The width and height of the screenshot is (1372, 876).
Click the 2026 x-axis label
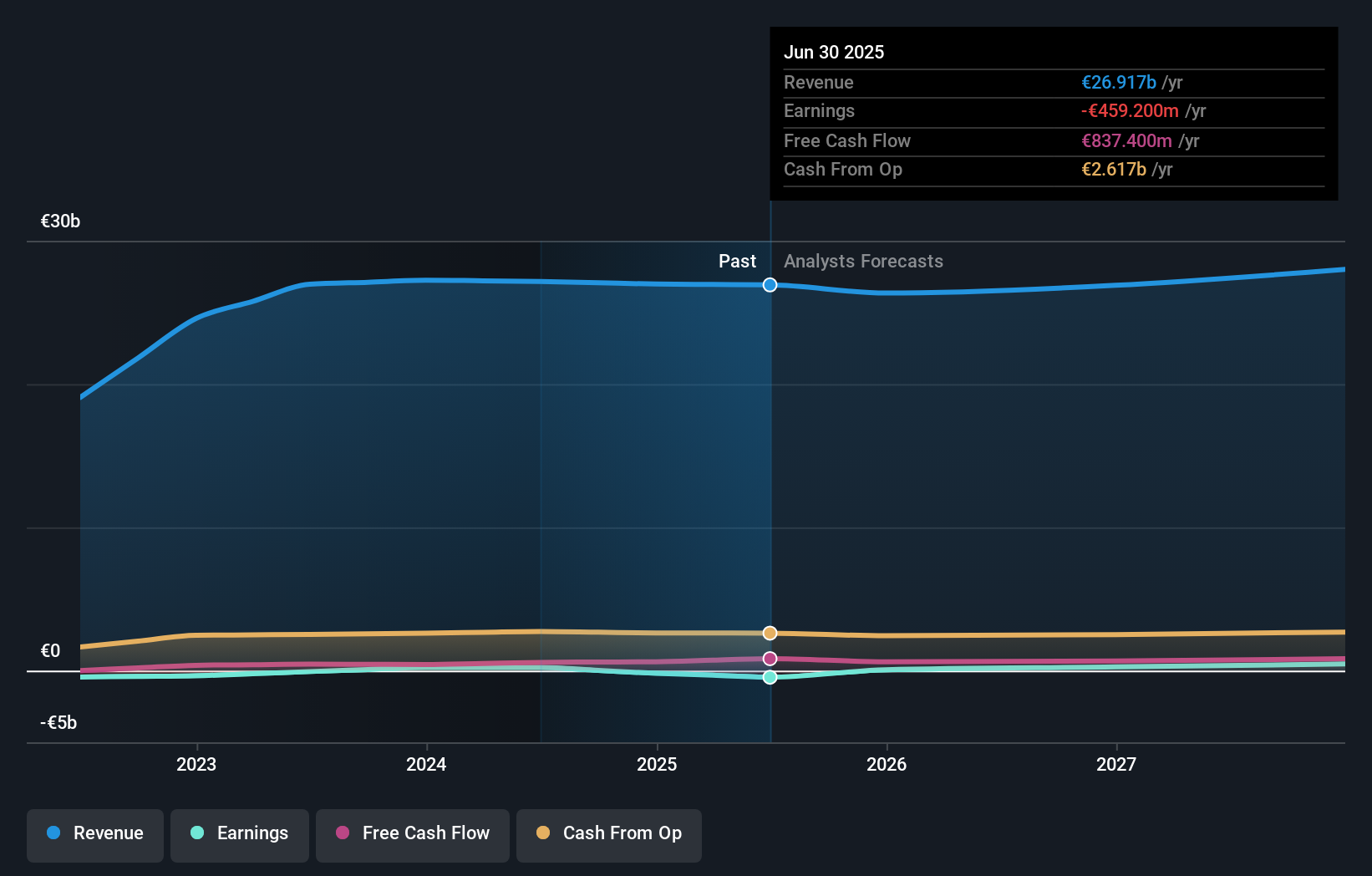pyautogui.click(x=887, y=764)
